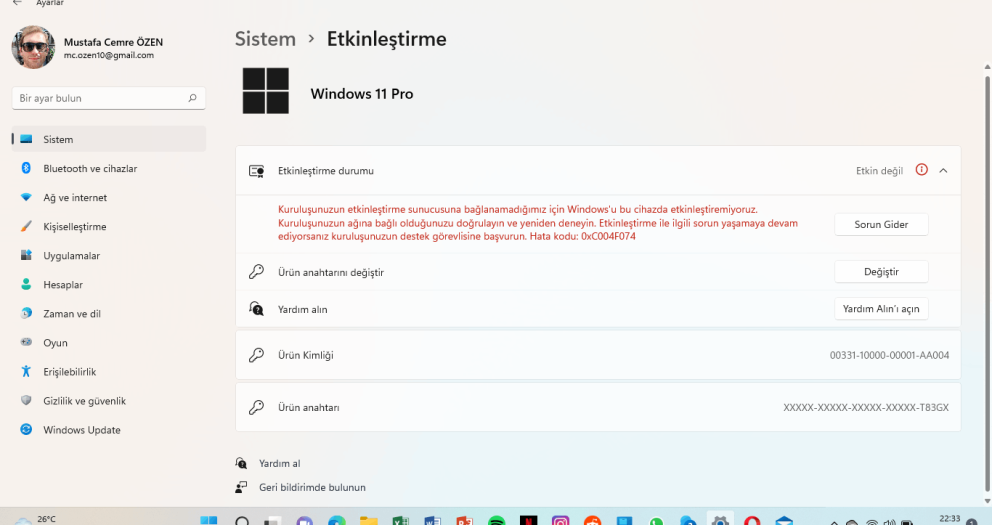
Task: Click the user profile photo
Action: (34, 47)
